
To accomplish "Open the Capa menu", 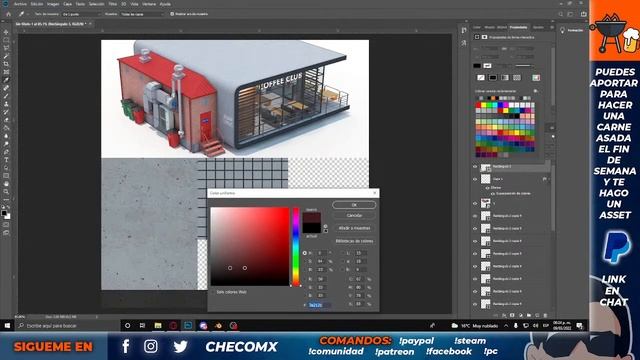I will 67,4.
